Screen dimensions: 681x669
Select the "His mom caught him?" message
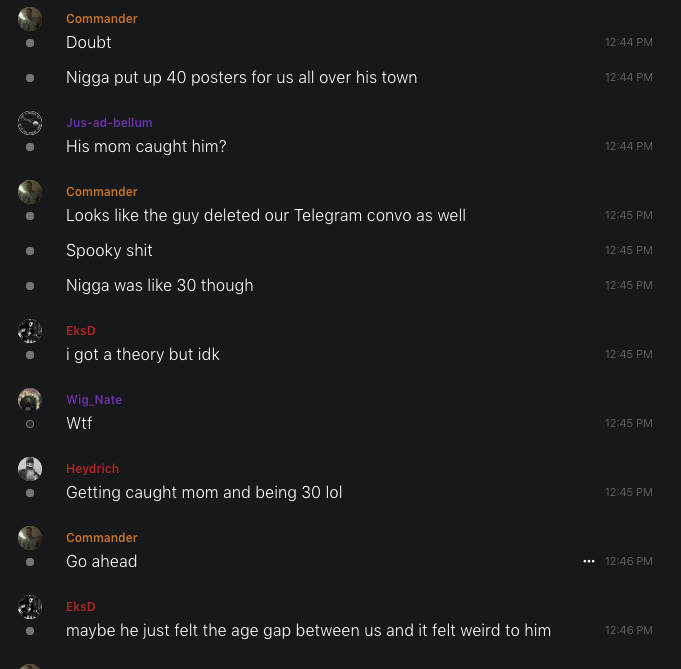[x=146, y=147]
